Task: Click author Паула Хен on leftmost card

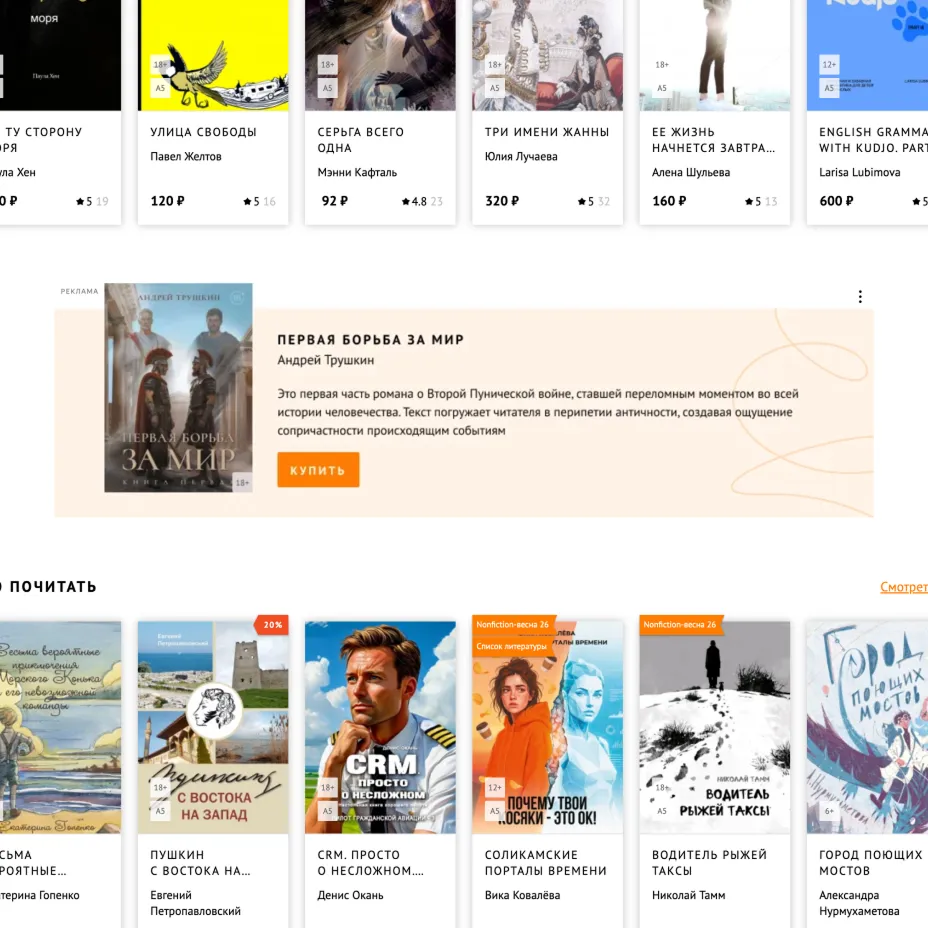Action: (x=18, y=172)
